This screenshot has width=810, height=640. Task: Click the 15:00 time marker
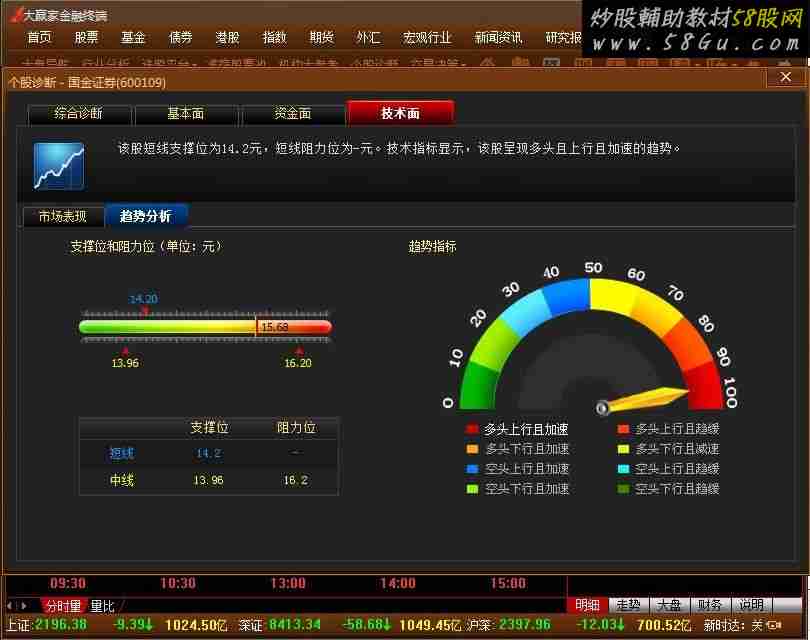508,583
